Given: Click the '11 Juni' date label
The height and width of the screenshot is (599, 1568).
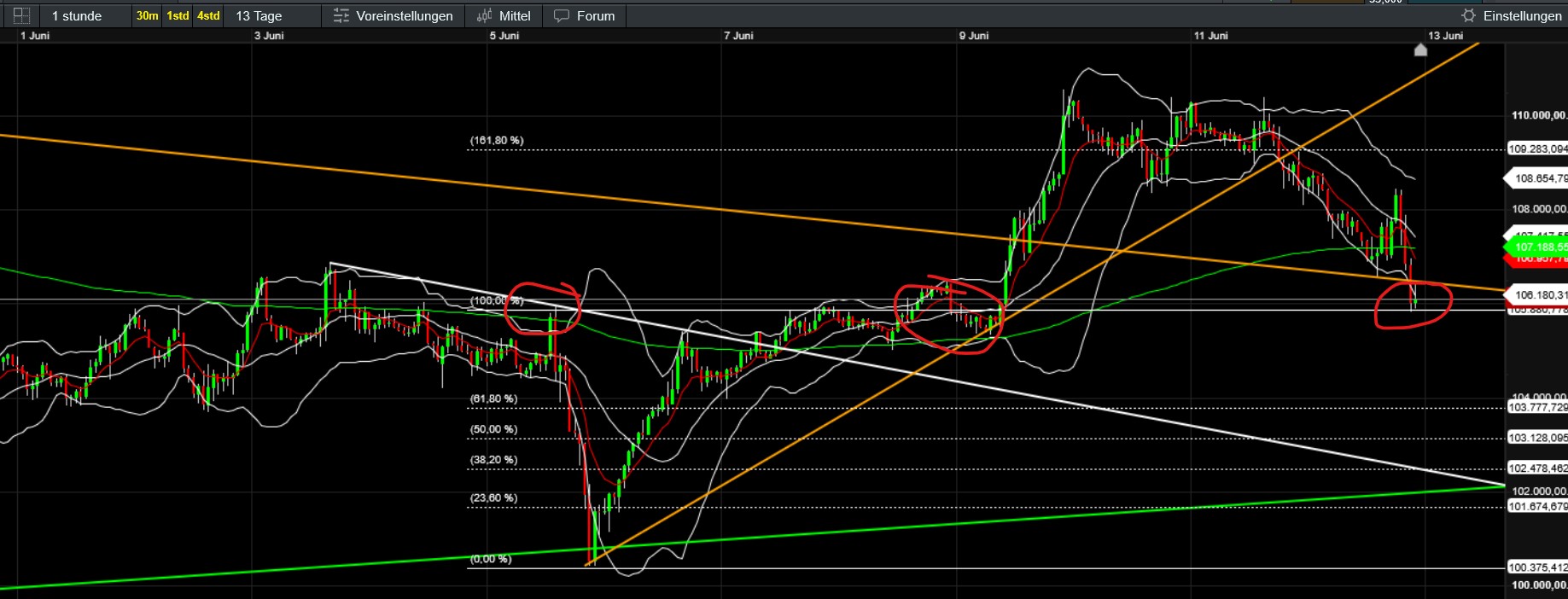Looking at the screenshot, I should pyautogui.click(x=1211, y=36).
